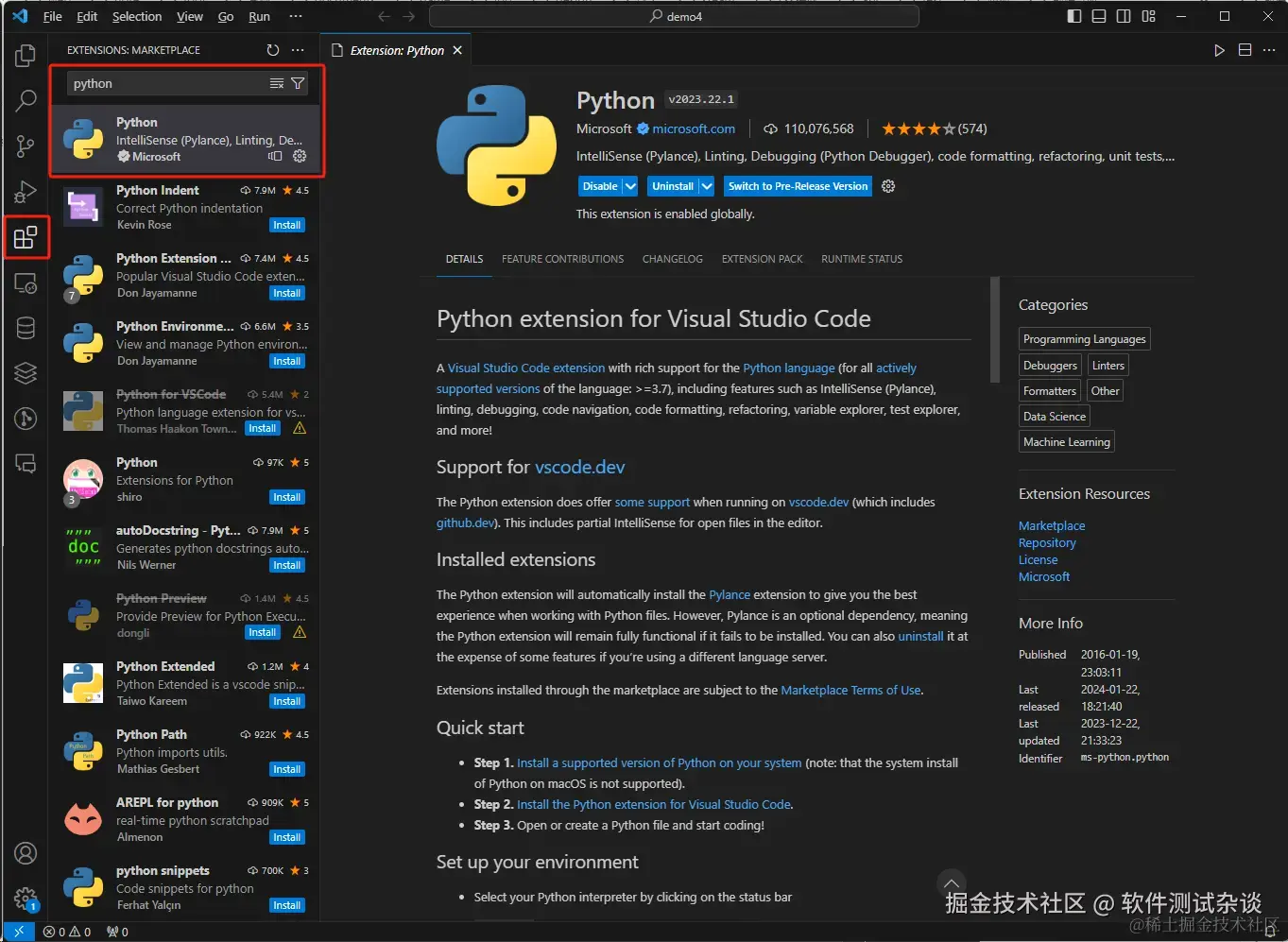The image size is (1288, 942).
Task: Click the Disable button
Action: coord(600,186)
